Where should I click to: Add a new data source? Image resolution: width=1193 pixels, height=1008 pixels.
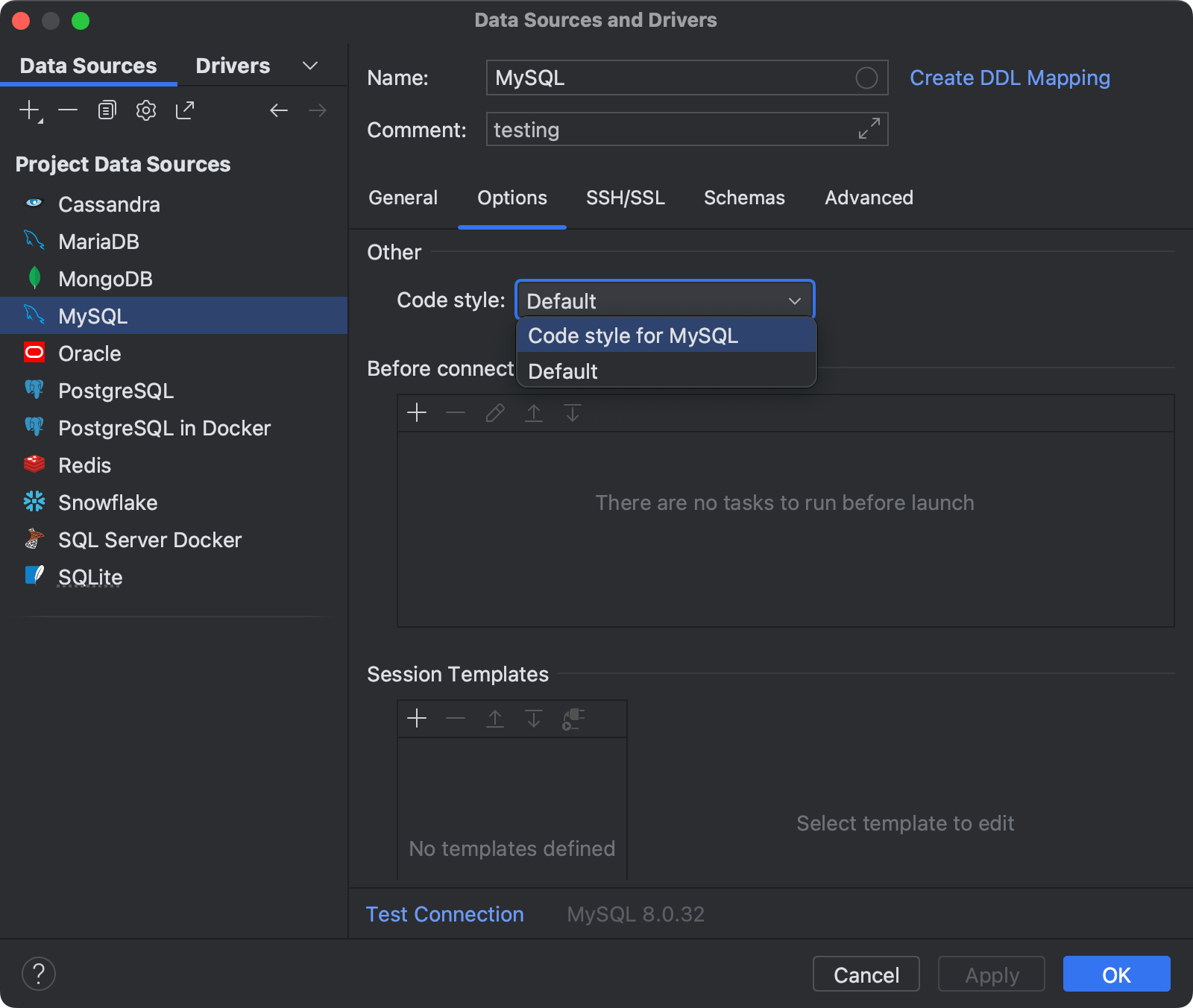point(29,110)
